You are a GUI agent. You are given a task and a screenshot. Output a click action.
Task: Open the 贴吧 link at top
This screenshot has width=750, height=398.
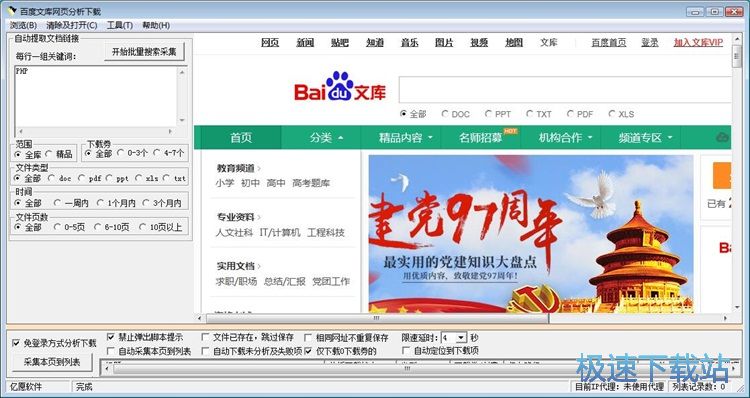tap(340, 43)
